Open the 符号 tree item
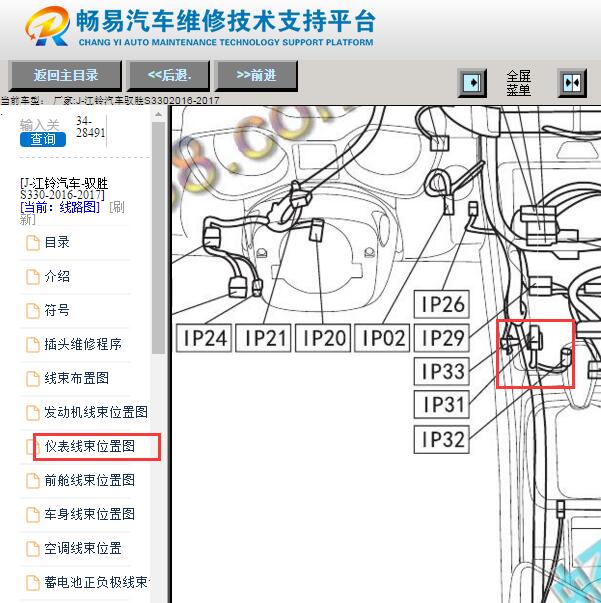The height and width of the screenshot is (603, 601). tap(57, 310)
